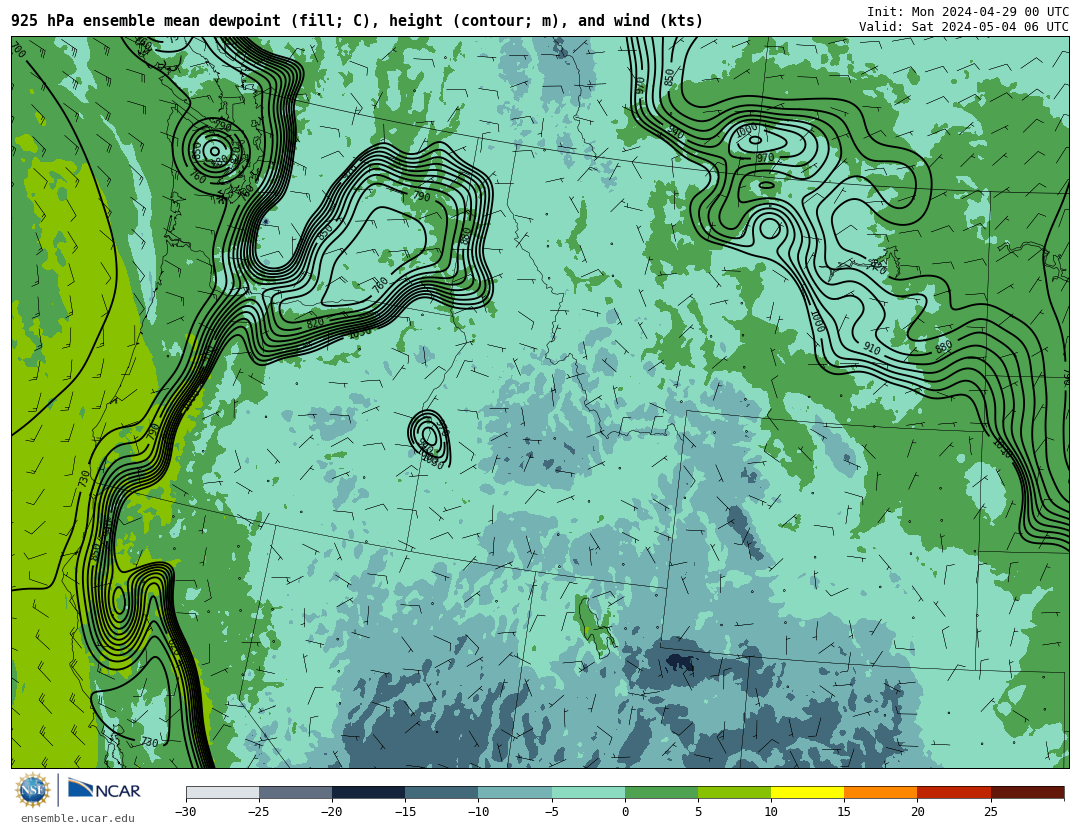Select the 'Valid: Sat 2024-05-04 06 UTC' text
1080x831 pixels.
pyautogui.click(x=964, y=27)
